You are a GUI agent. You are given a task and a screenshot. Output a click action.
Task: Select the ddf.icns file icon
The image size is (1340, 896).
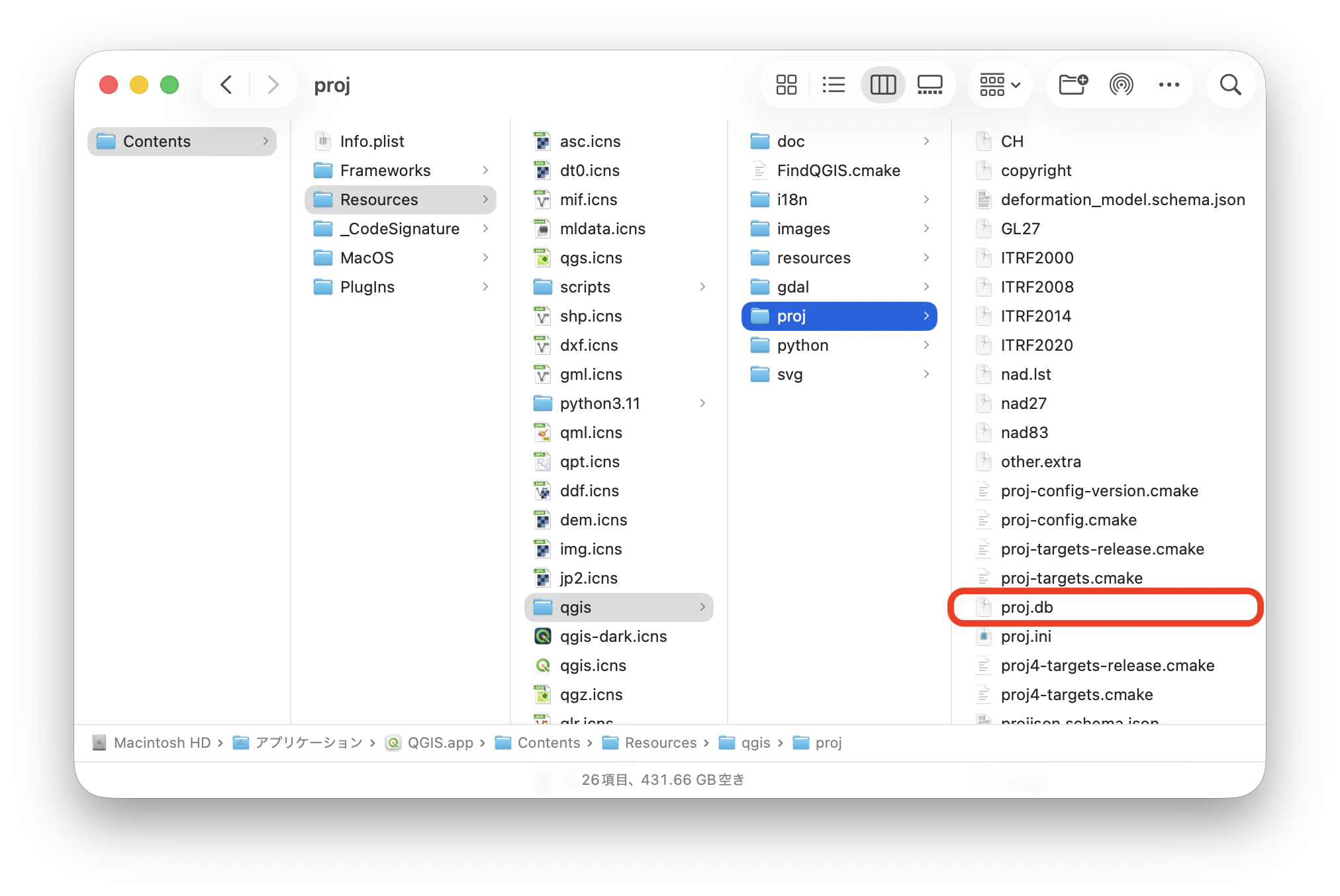(x=543, y=491)
